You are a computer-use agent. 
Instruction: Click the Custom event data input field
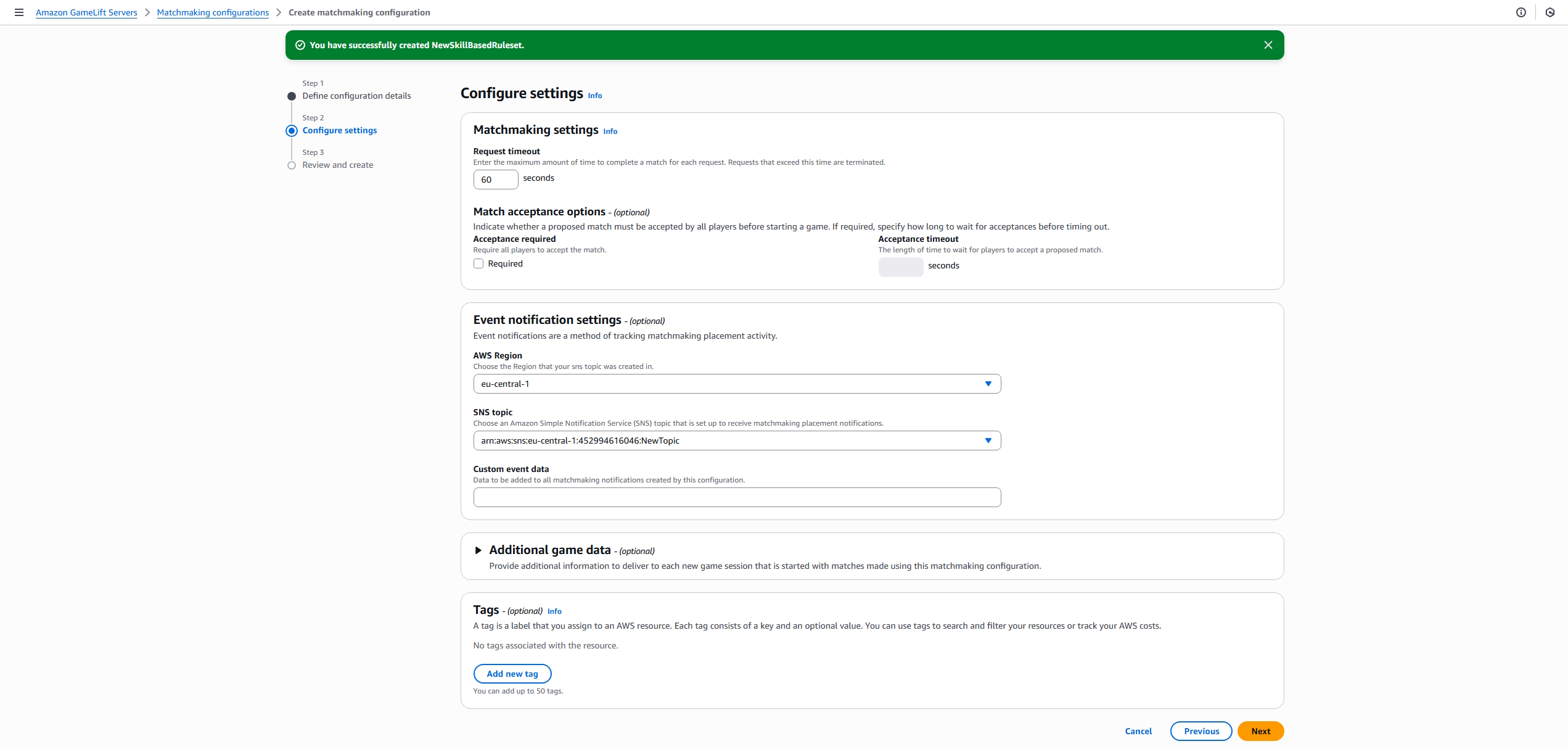pos(736,497)
